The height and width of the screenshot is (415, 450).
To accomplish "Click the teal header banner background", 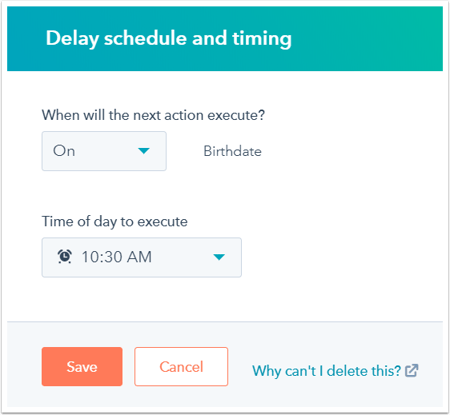I will [367, 38].
